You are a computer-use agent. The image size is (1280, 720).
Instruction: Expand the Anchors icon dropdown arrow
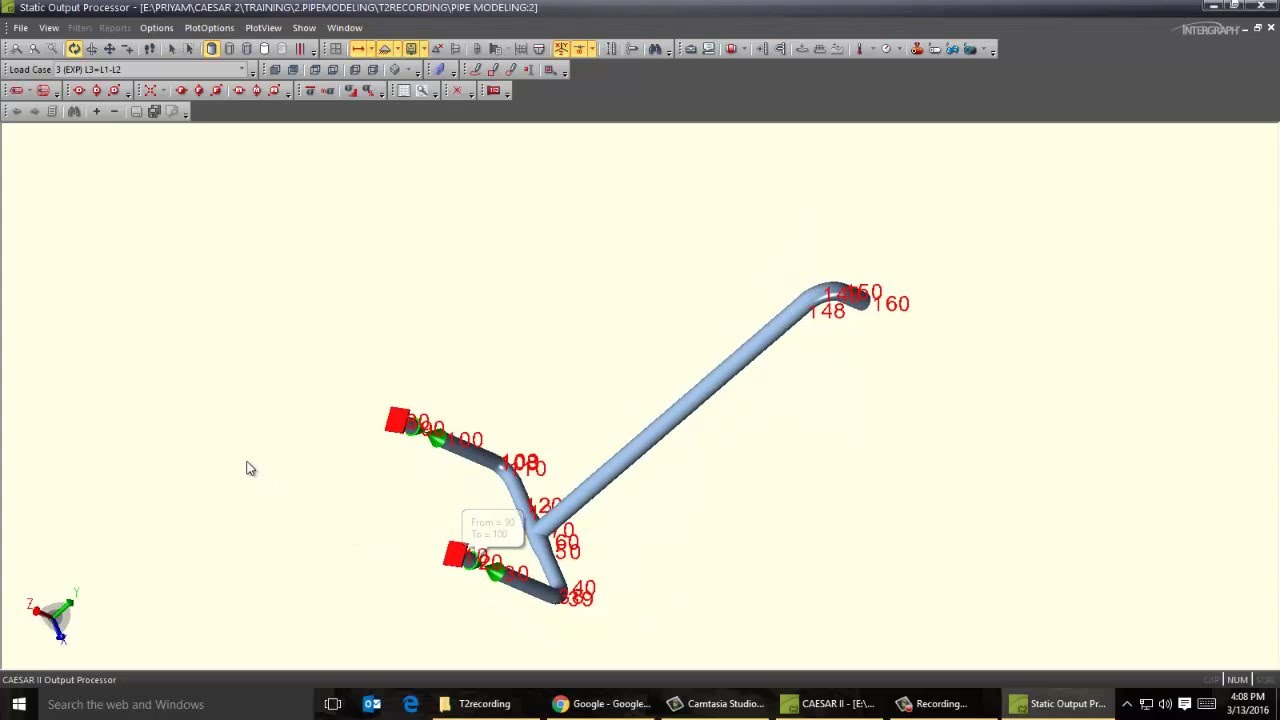(424, 48)
